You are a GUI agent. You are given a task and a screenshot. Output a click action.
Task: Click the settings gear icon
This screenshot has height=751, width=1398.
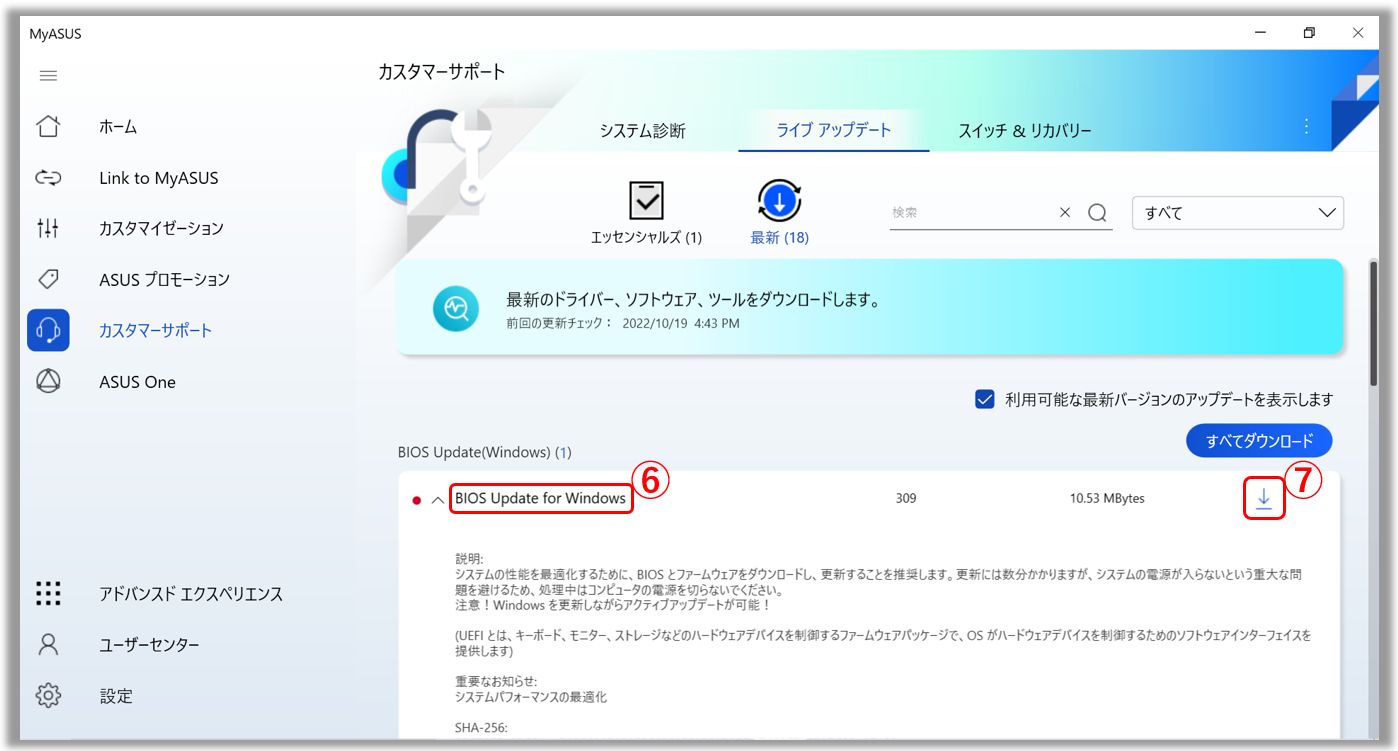click(48, 696)
